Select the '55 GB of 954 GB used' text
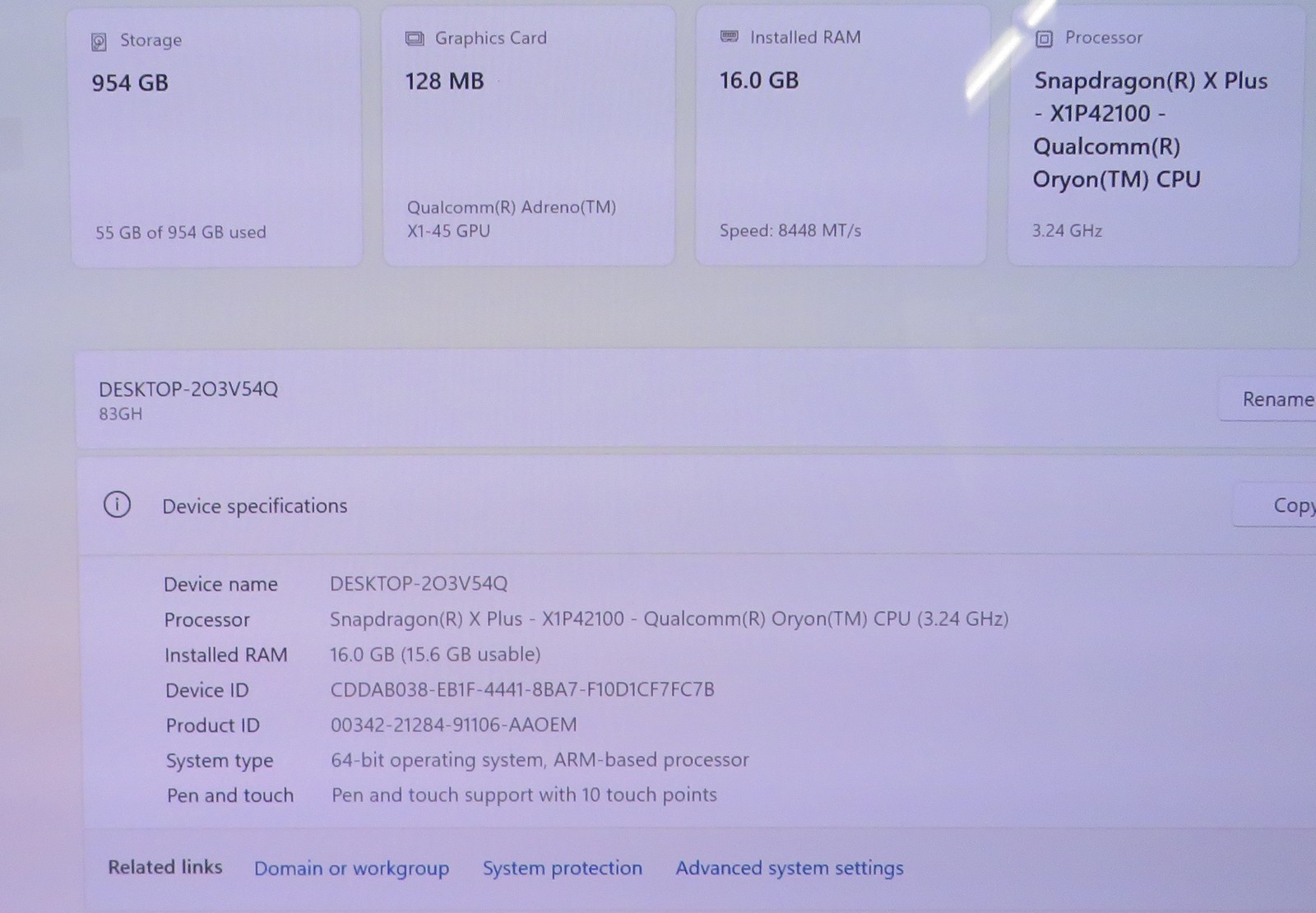The width and height of the screenshot is (1316, 913). (x=181, y=233)
